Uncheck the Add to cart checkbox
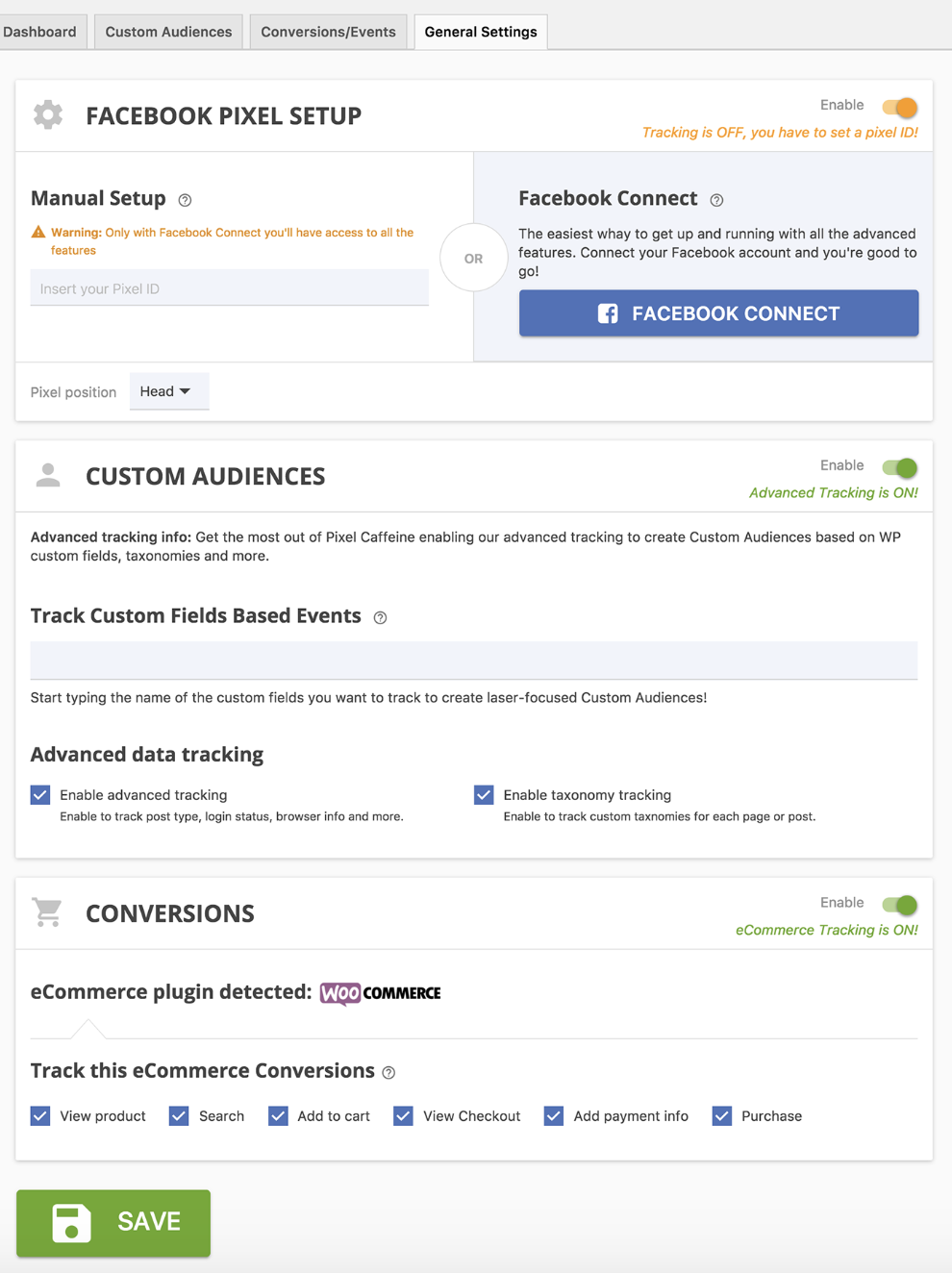This screenshot has height=1273, width=952. (x=278, y=1115)
